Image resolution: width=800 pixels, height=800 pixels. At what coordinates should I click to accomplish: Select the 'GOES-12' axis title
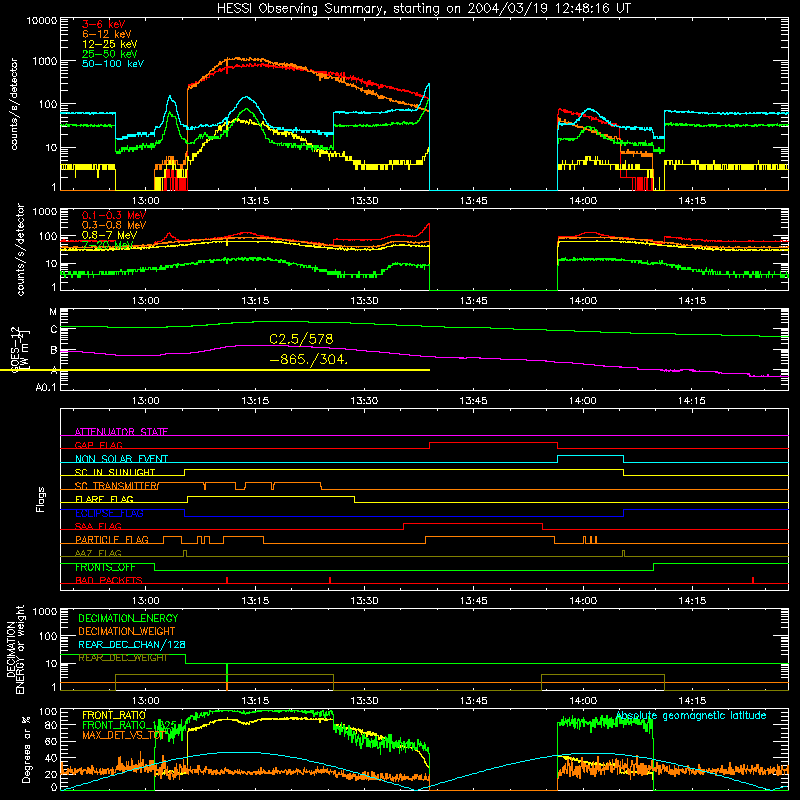click(x=15, y=350)
